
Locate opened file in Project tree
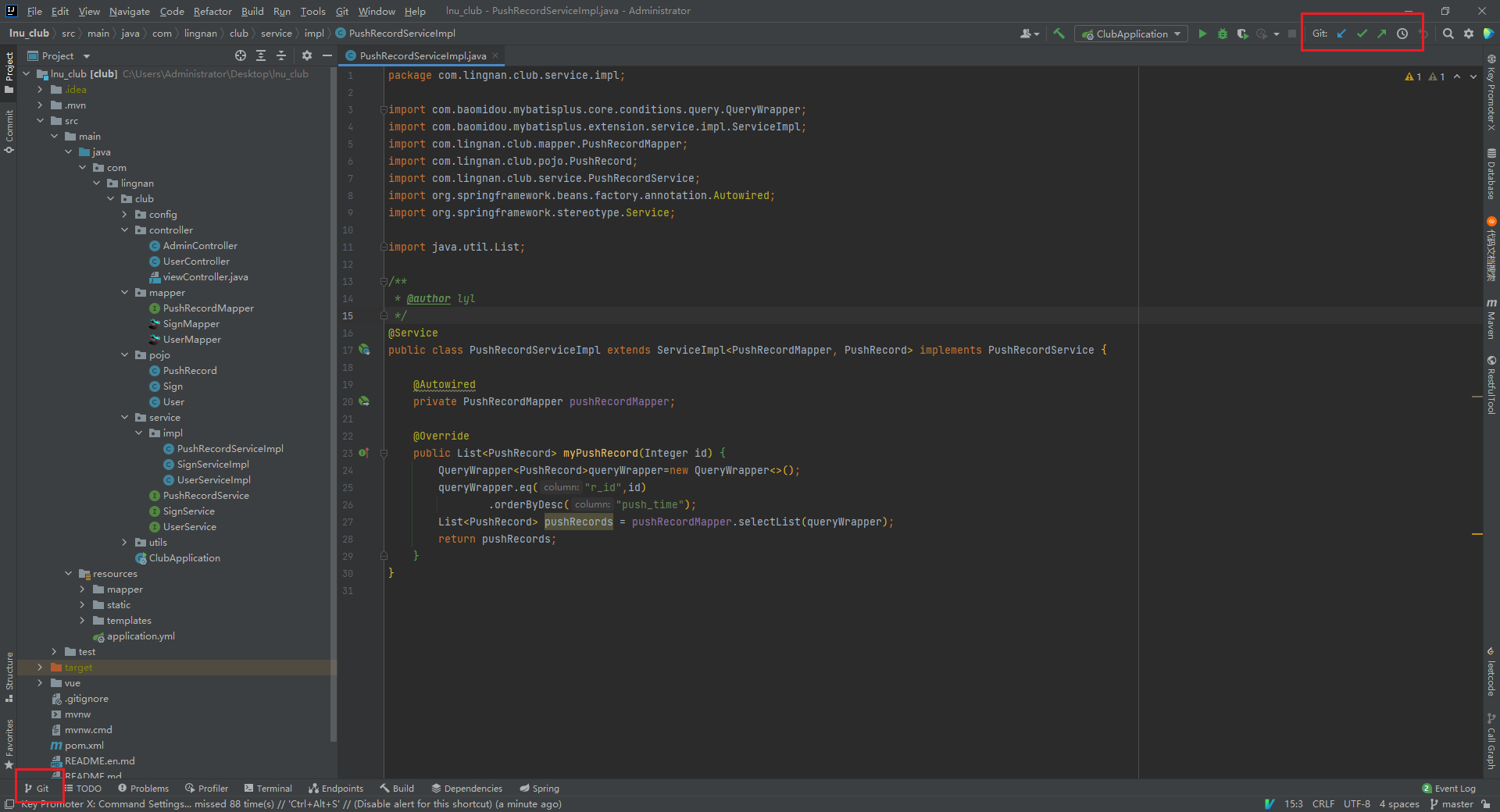pos(241,55)
